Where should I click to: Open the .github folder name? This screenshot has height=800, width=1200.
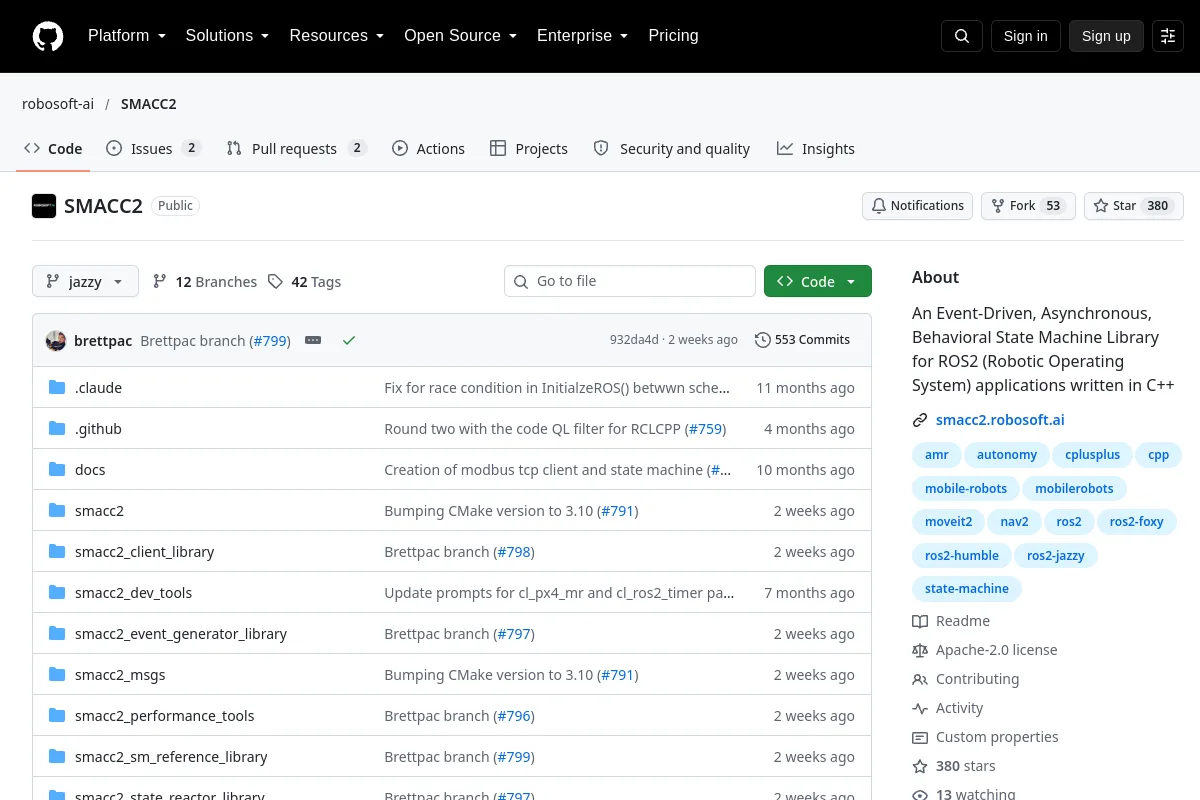click(98, 429)
